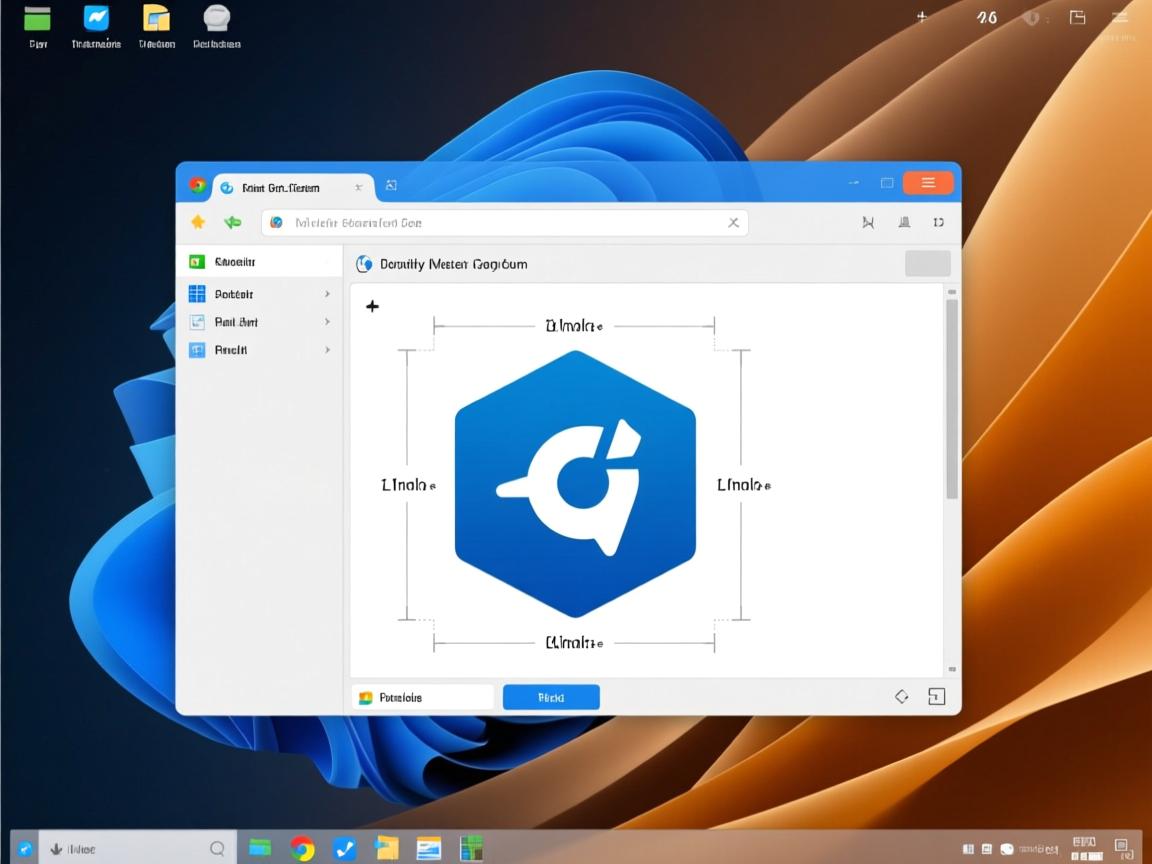Viewport: 1152px width, 864px height.
Task: Expand the second sidebar section
Action: (326, 293)
